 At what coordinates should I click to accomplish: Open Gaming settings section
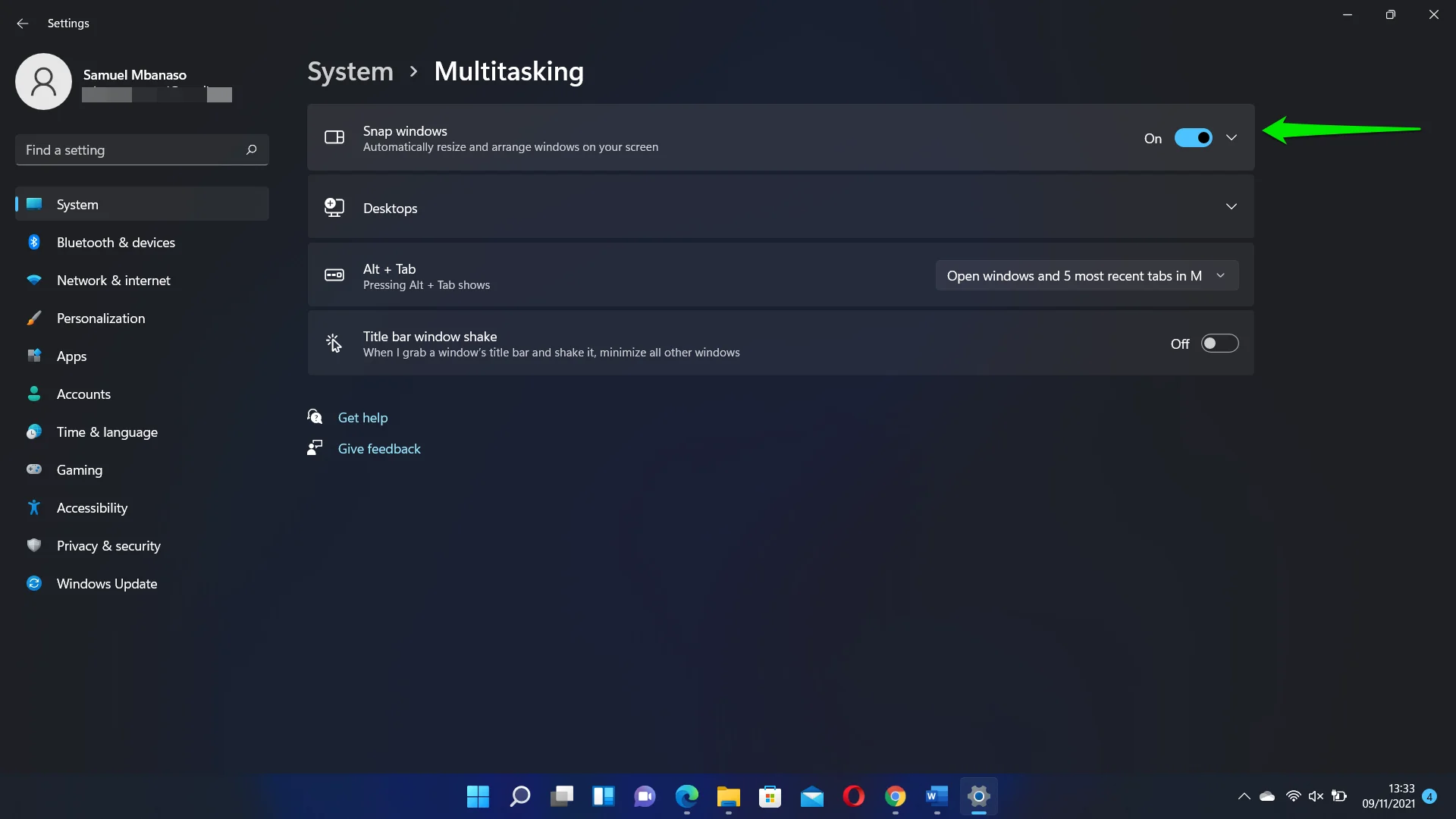pos(79,469)
